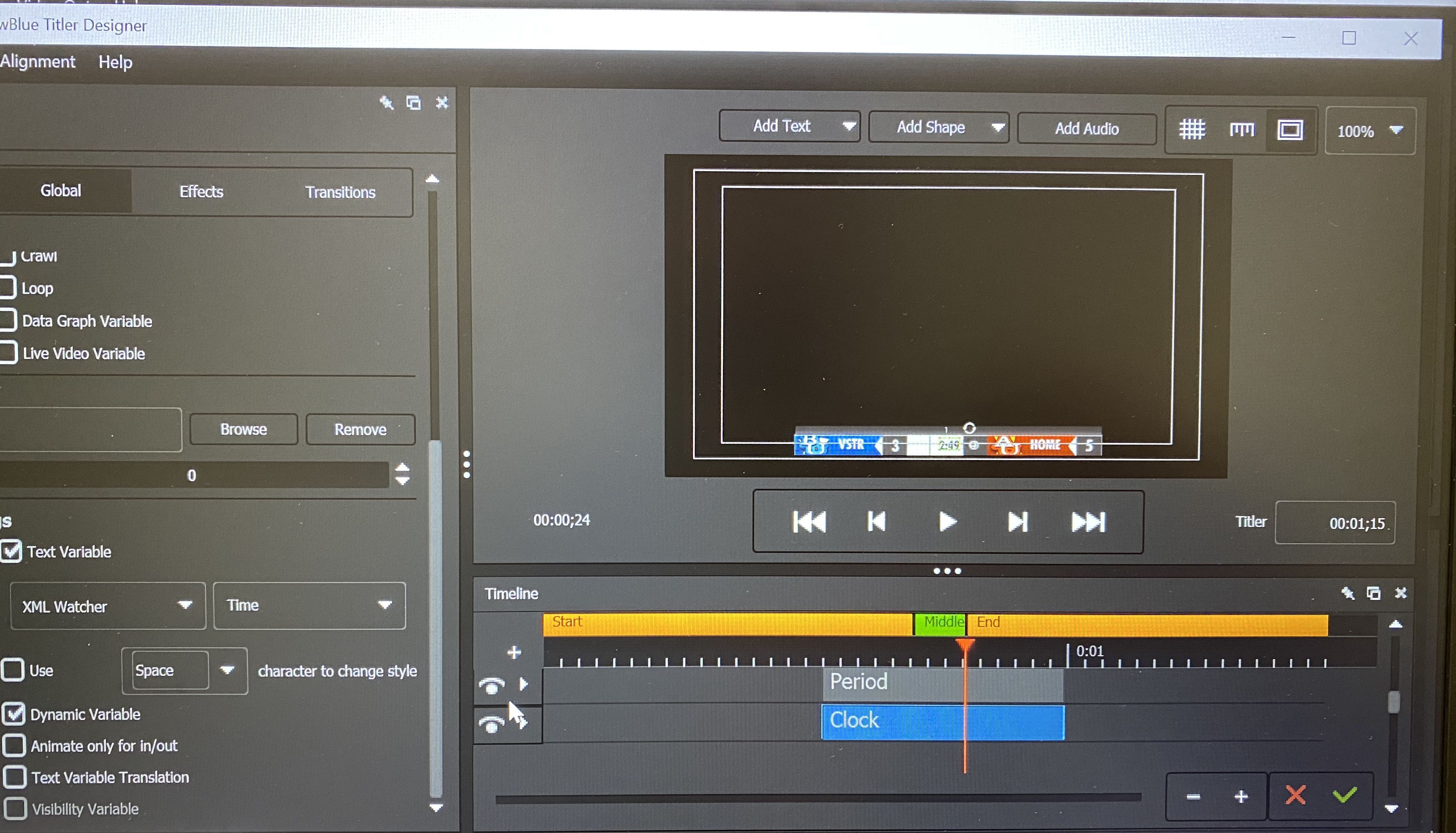The width and height of the screenshot is (1456, 833).
Task: Hide the Period layer with eye icon
Action: [491, 685]
